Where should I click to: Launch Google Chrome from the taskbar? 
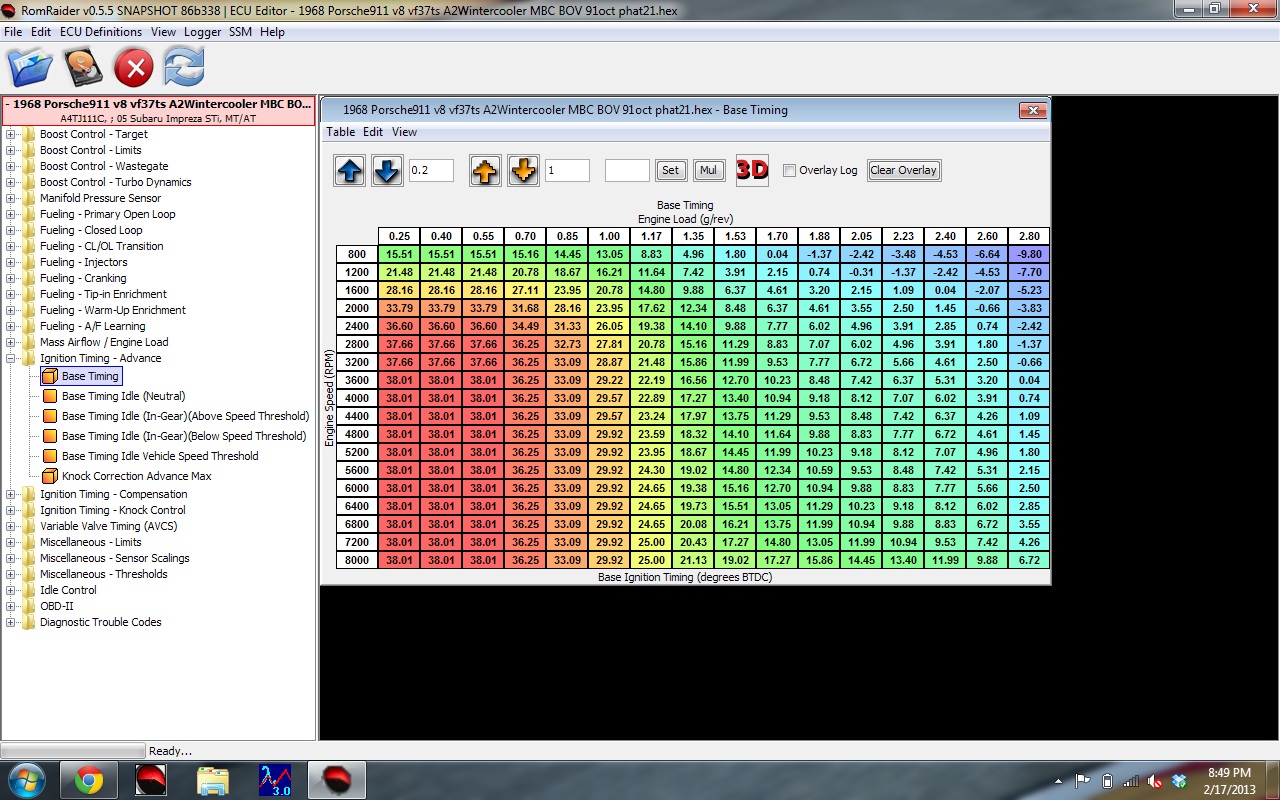pyautogui.click(x=88, y=780)
